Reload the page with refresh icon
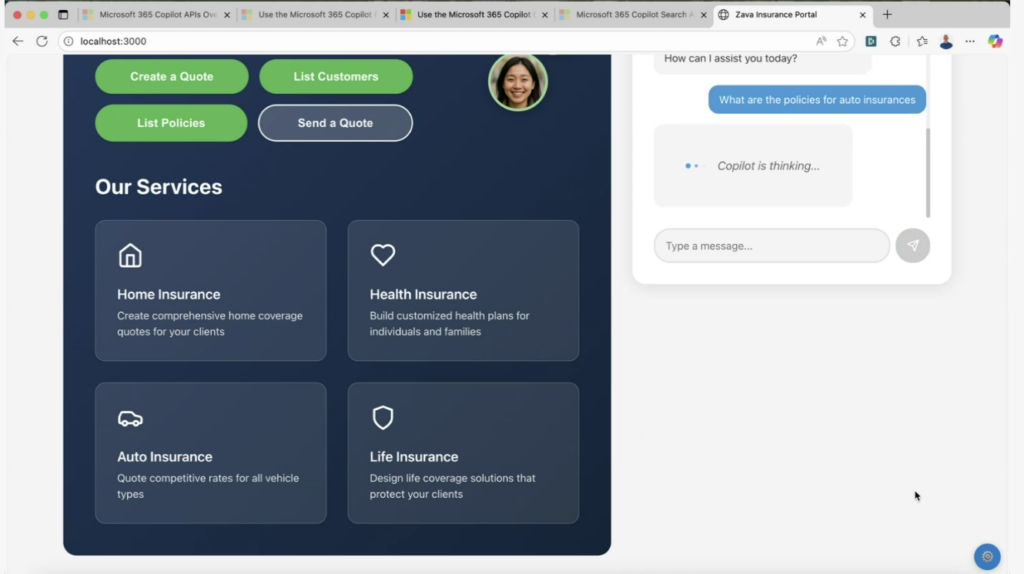This screenshot has width=1024, height=574. coord(42,41)
